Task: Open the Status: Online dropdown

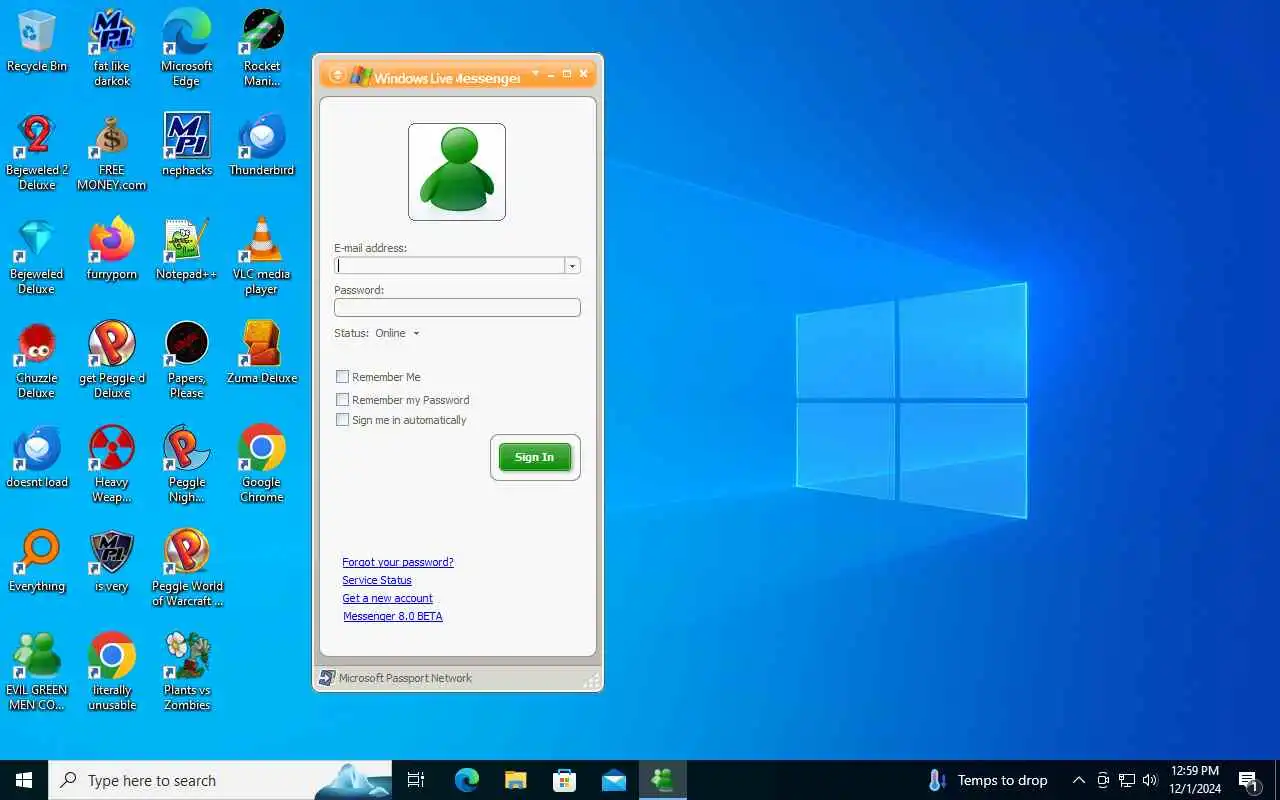Action: pos(396,333)
